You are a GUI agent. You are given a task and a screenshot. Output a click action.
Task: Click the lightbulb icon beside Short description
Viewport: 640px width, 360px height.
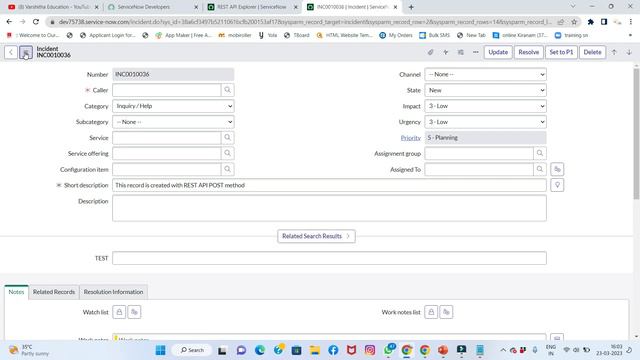point(557,185)
